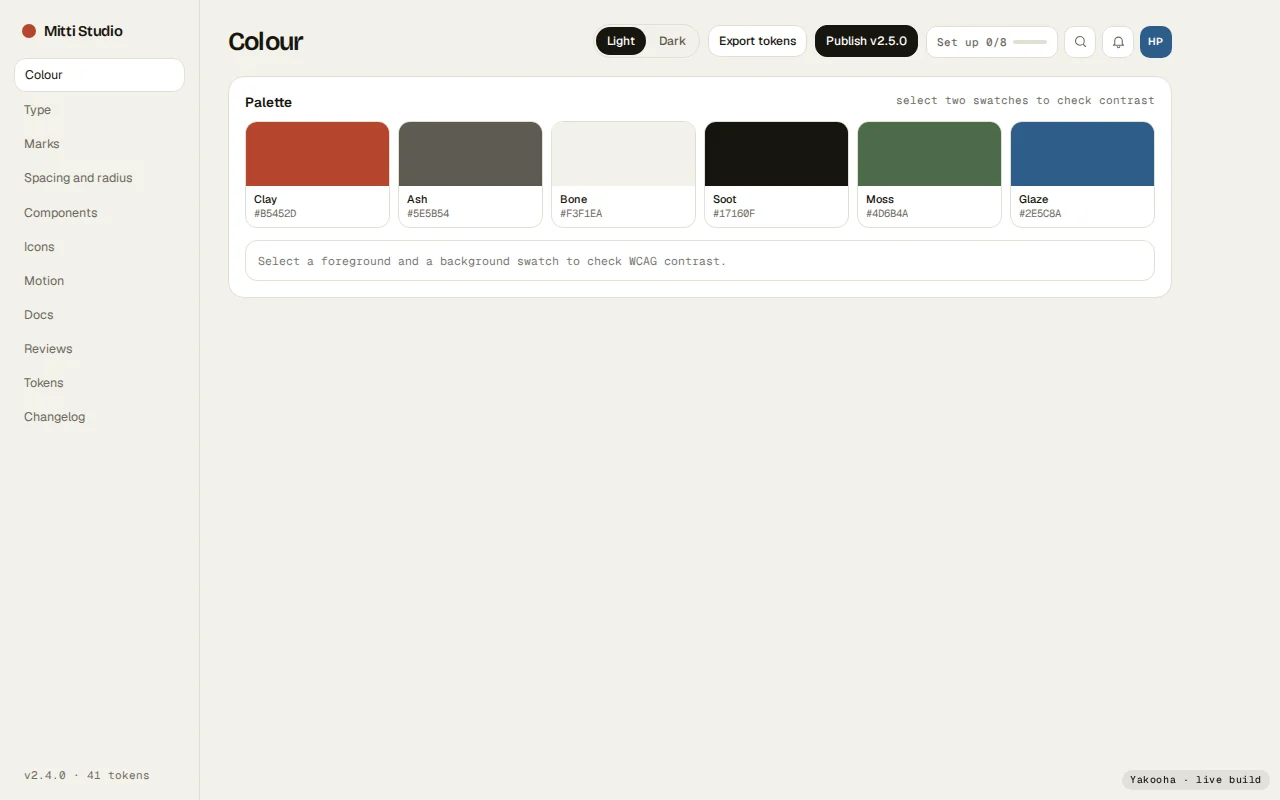Open the Docs section
This screenshot has width=1280, height=800.
coord(99,315)
